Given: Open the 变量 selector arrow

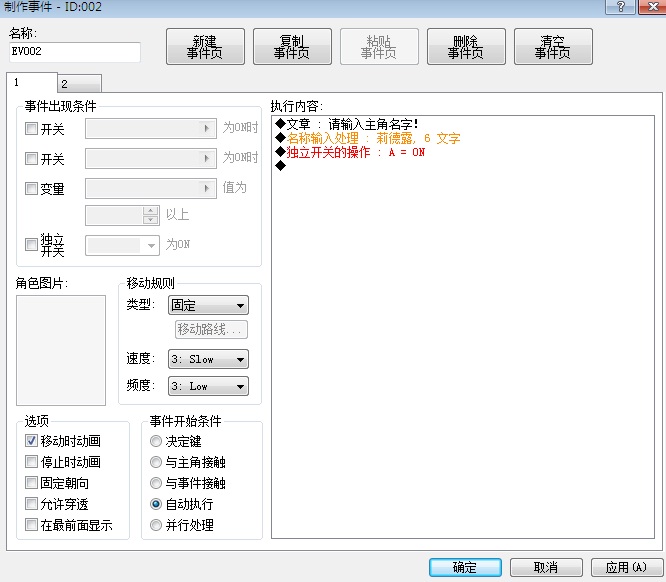Looking at the screenshot, I should point(207,189).
